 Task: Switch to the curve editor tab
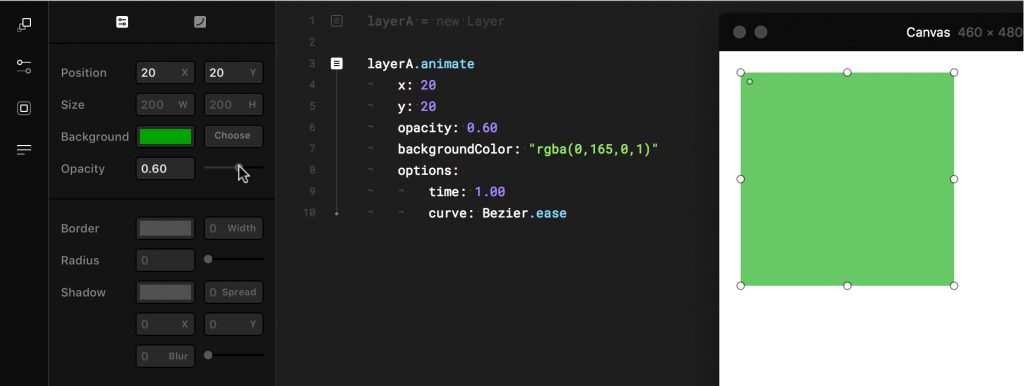click(200, 22)
